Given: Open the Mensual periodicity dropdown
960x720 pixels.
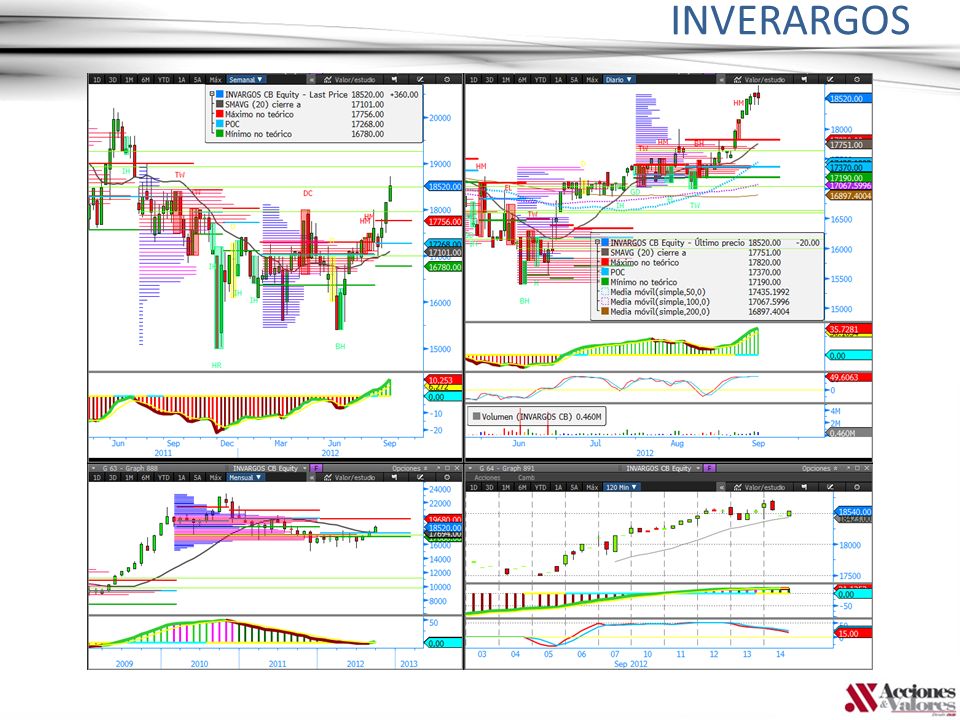Looking at the screenshot, I should [x=245, y=478].
